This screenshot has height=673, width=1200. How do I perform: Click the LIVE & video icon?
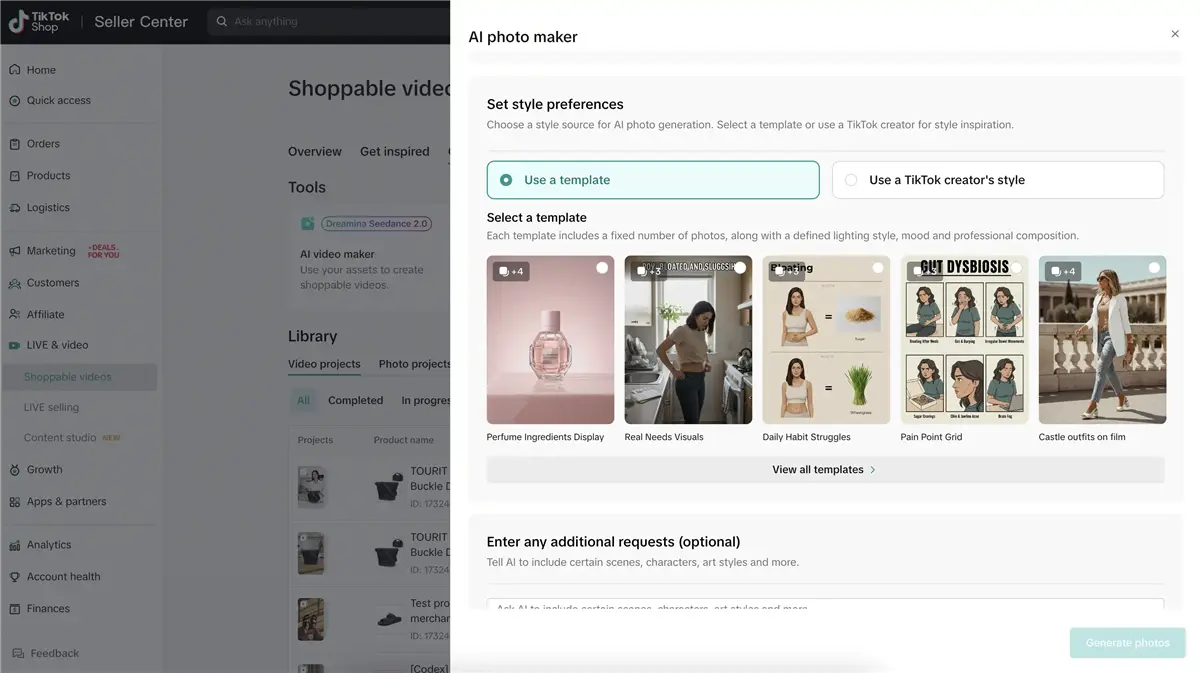click(14, 345)
